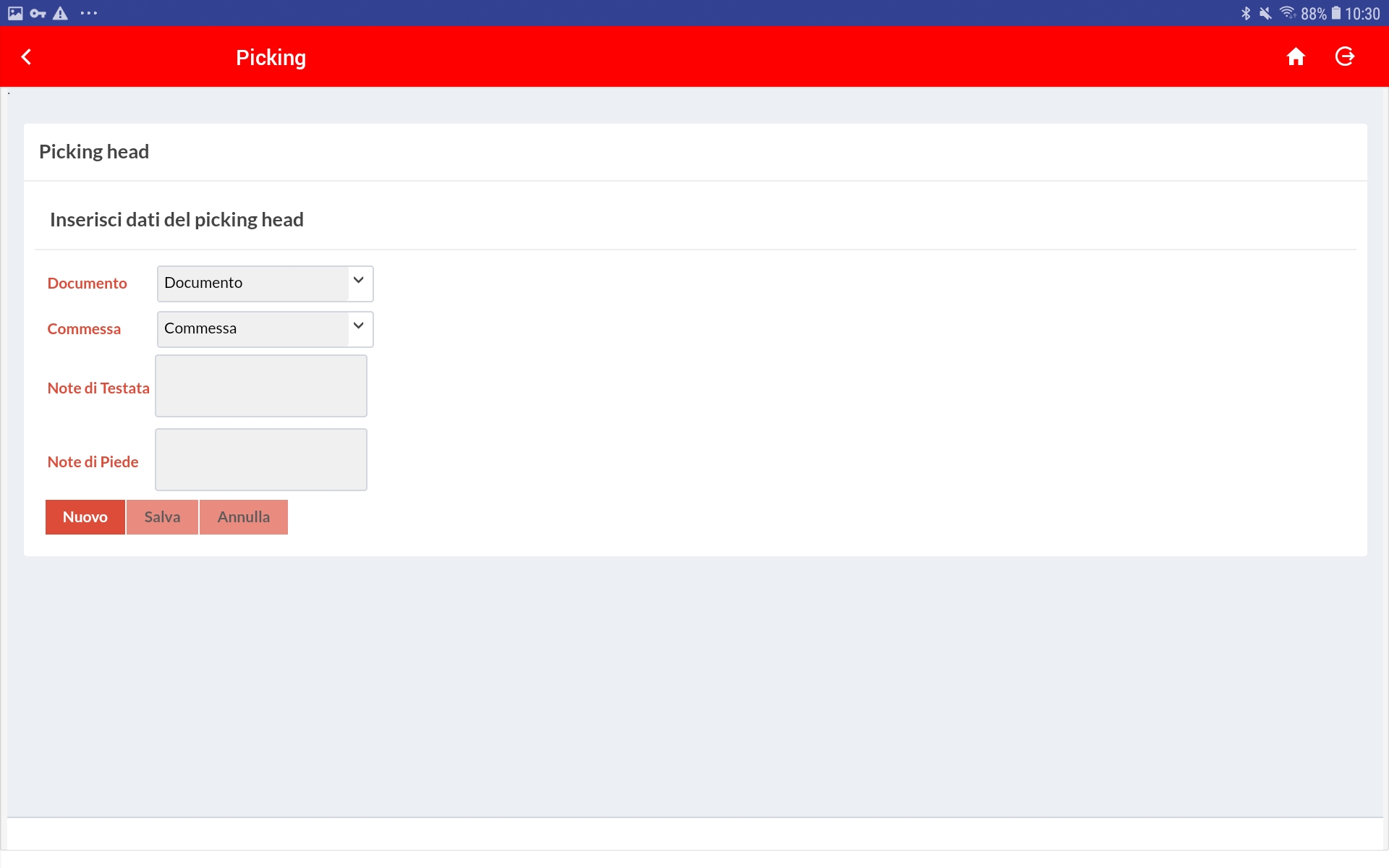Focus the Note di Piede field
1389x868 pixels.
(261, 459)
